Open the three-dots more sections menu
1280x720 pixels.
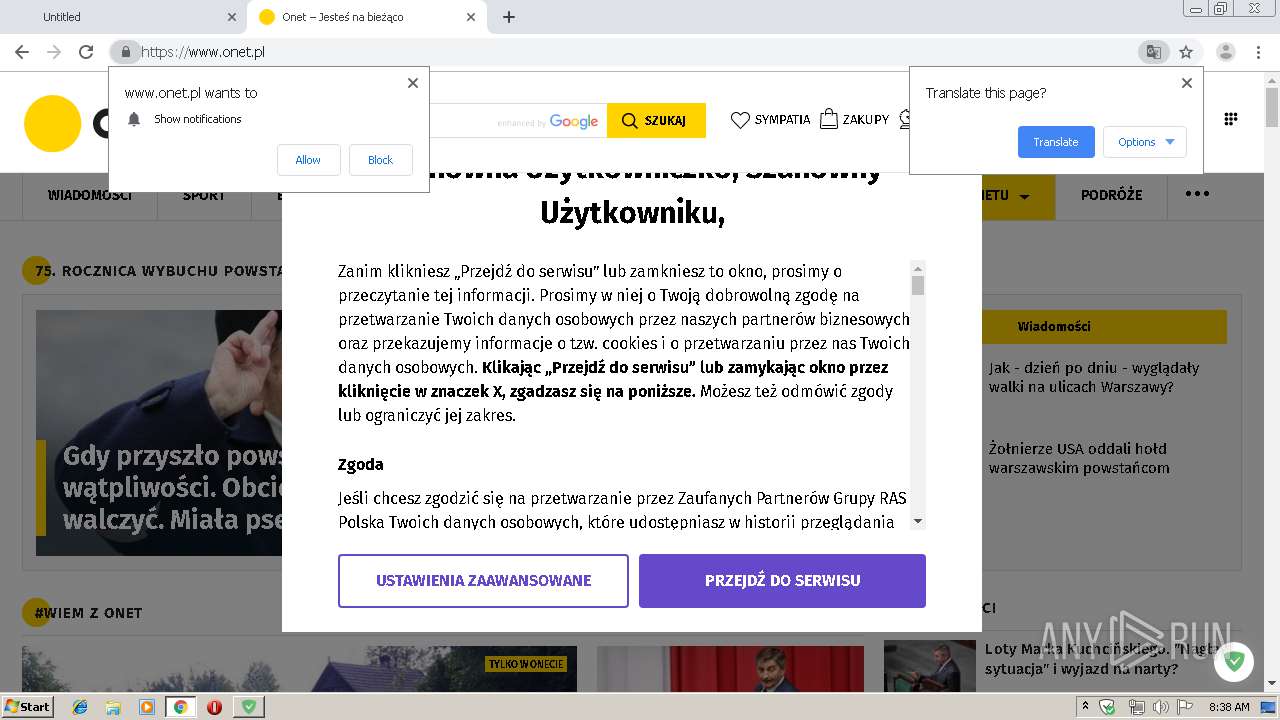pyautogui.click(x=1197, y=195)
